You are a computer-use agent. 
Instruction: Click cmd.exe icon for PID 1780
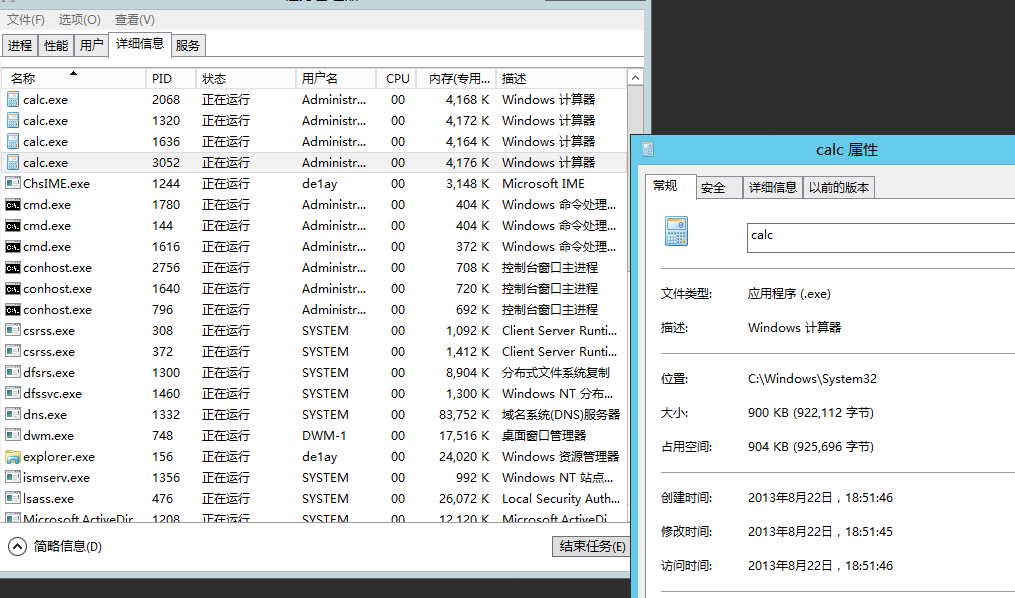tap(12, 205)
